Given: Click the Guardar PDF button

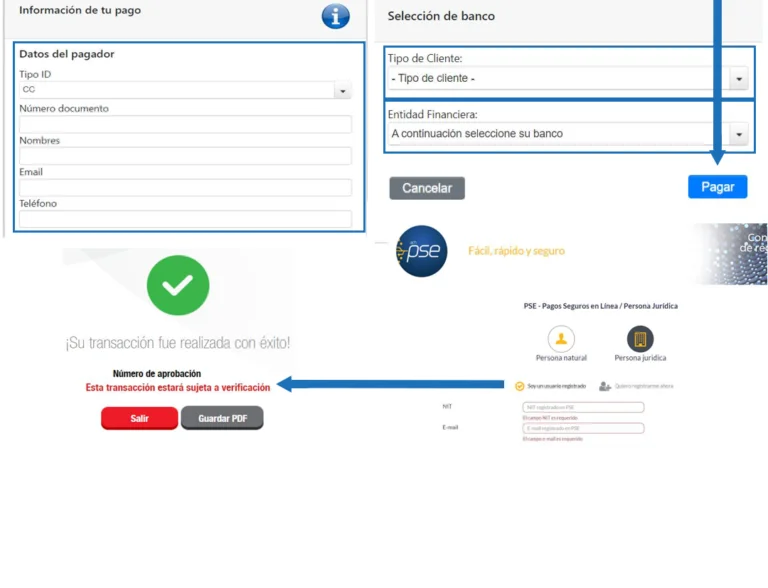Looking at the screenshot, I should (222, 418).
